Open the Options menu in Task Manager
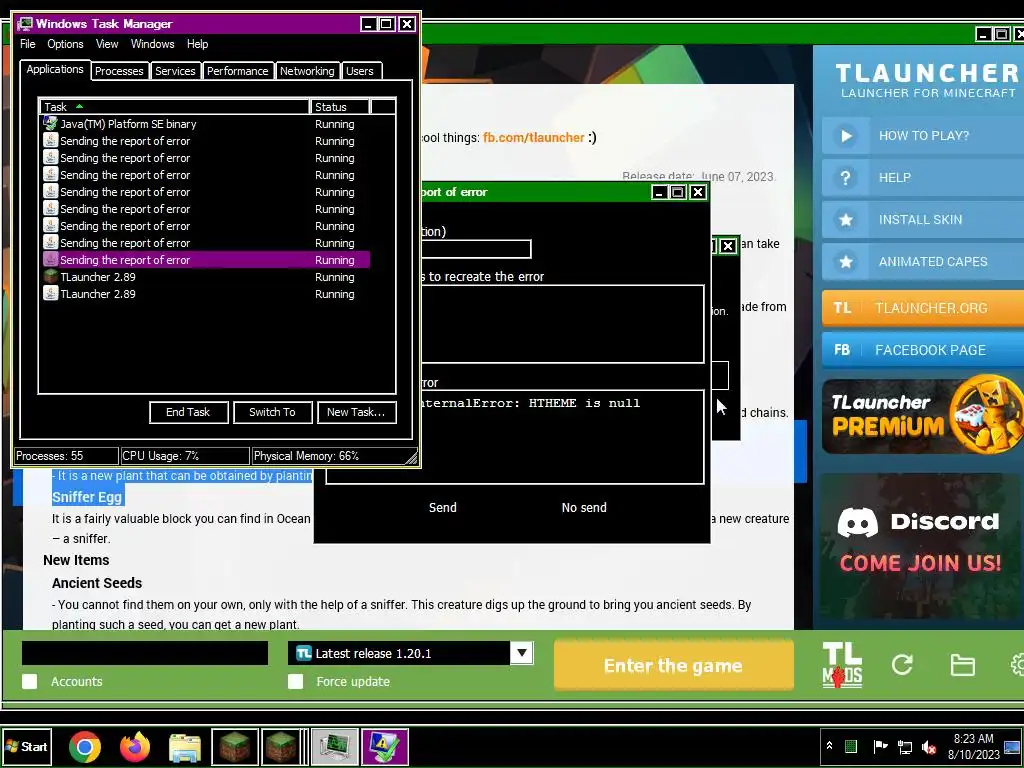Image resolution: width=1024 pixels, height=768 pixels. coord(65,44)
